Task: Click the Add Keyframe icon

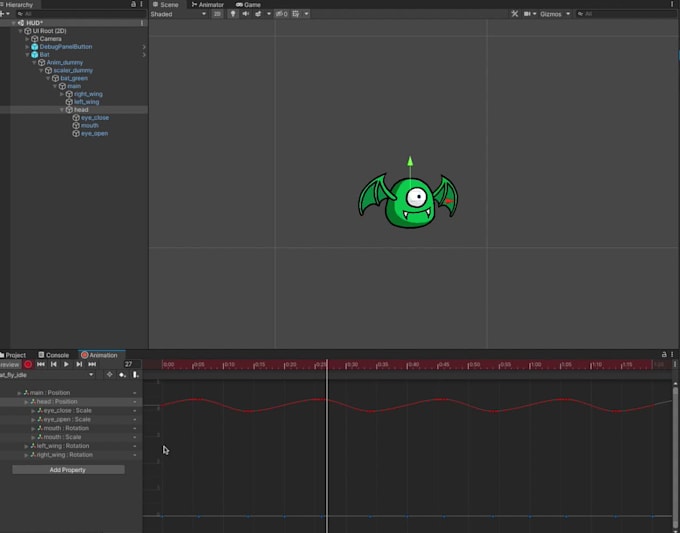Action: point(122,375)
